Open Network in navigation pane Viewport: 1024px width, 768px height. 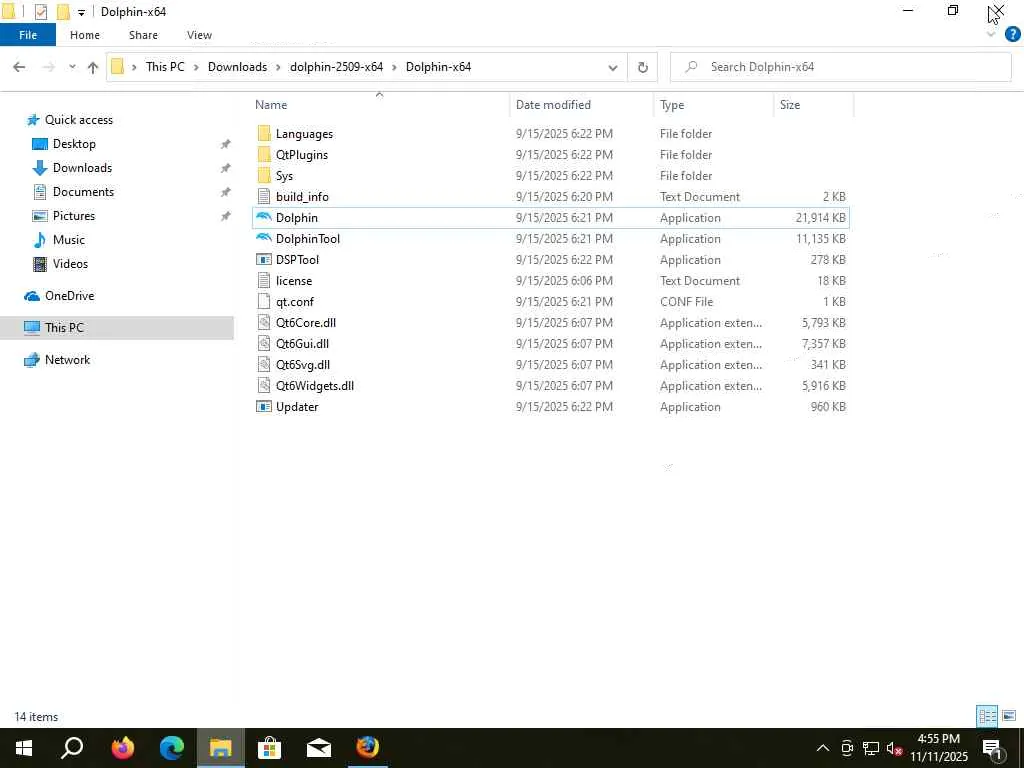coord(67,360)
